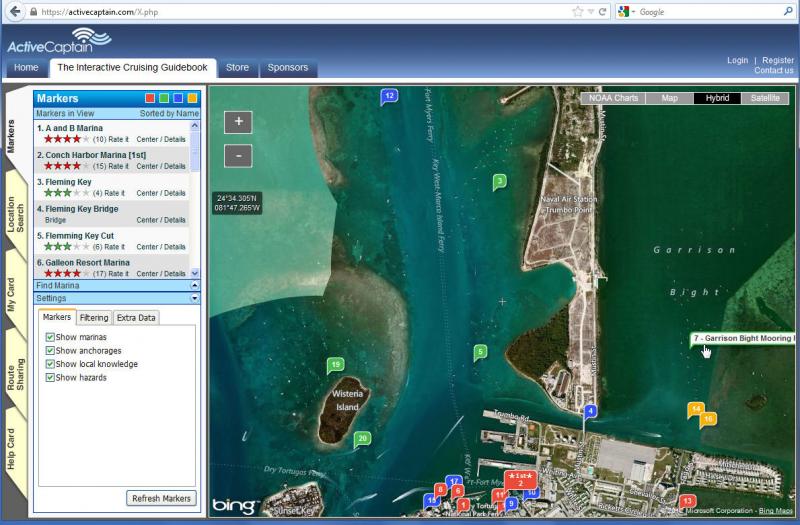Click the Refresh Markers button
This screenshot has width=800, height=525.
click(161, 498)
